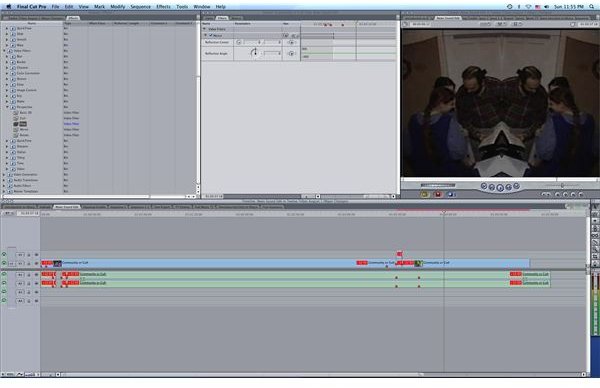Select the Pen tool in palette

click(x=595, y=264)
